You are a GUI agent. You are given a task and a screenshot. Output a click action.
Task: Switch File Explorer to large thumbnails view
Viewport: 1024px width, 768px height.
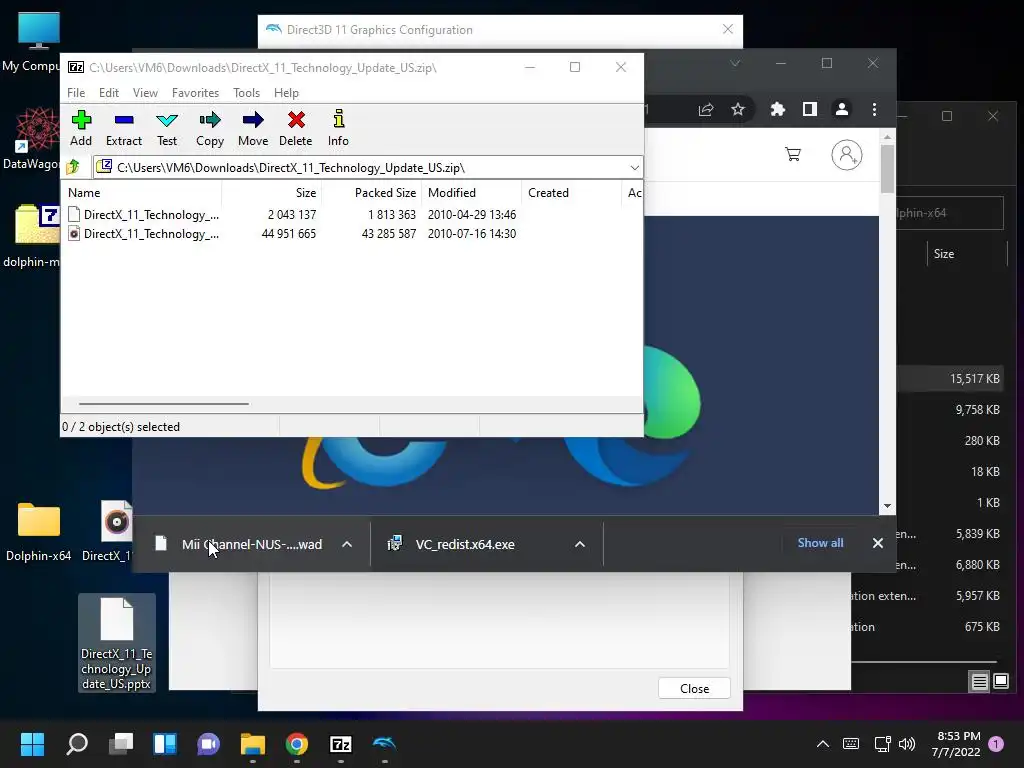click(x=1001, y=682)
